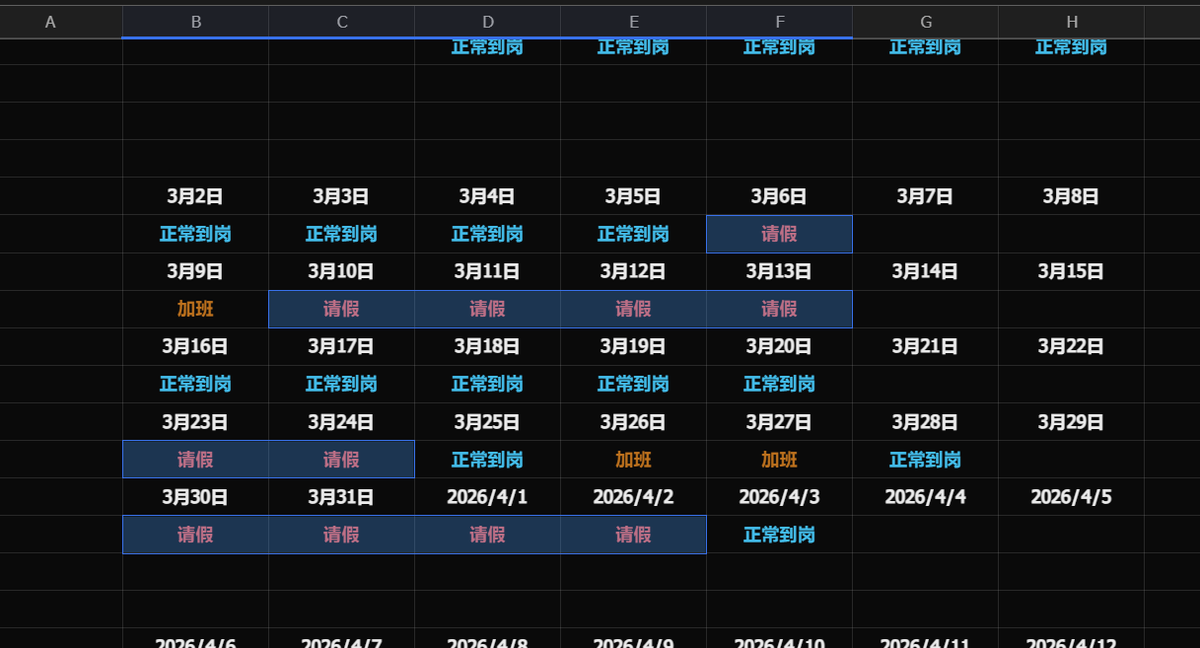The height and width of the screenshot is (648, 1200).
Task: Click the 3月5日 date cell
Action: click(x=634, y=196)
